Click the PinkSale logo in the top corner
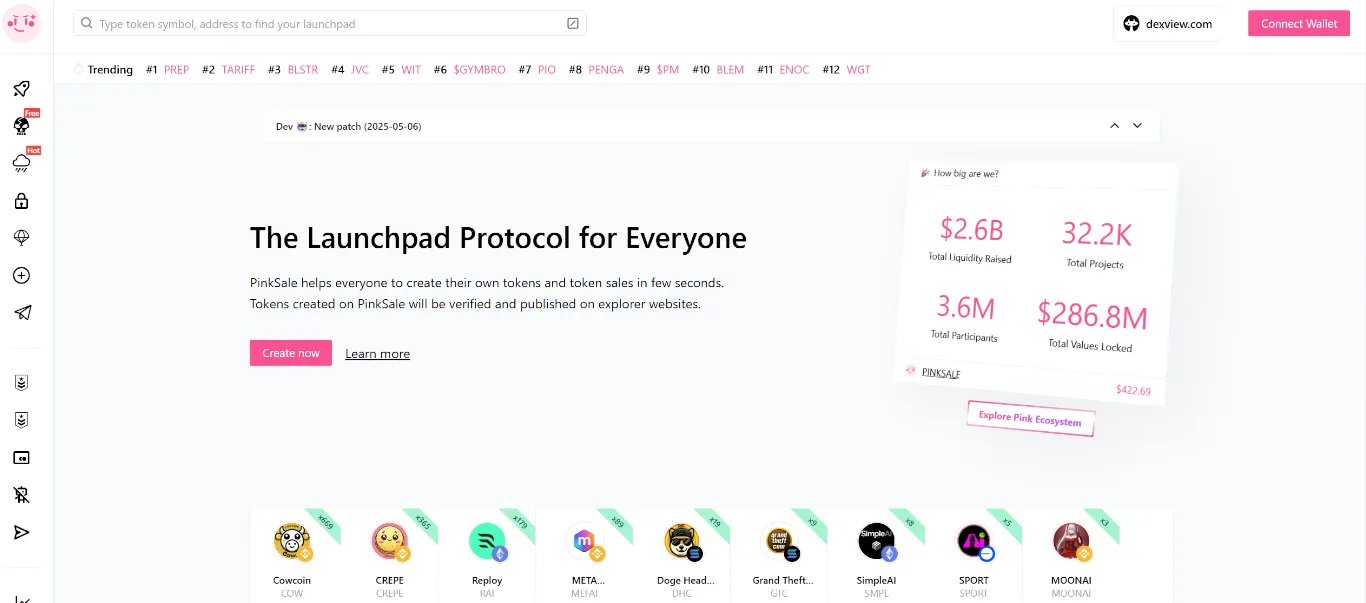This screenshot has width=1366, height=603. (23, 22)
